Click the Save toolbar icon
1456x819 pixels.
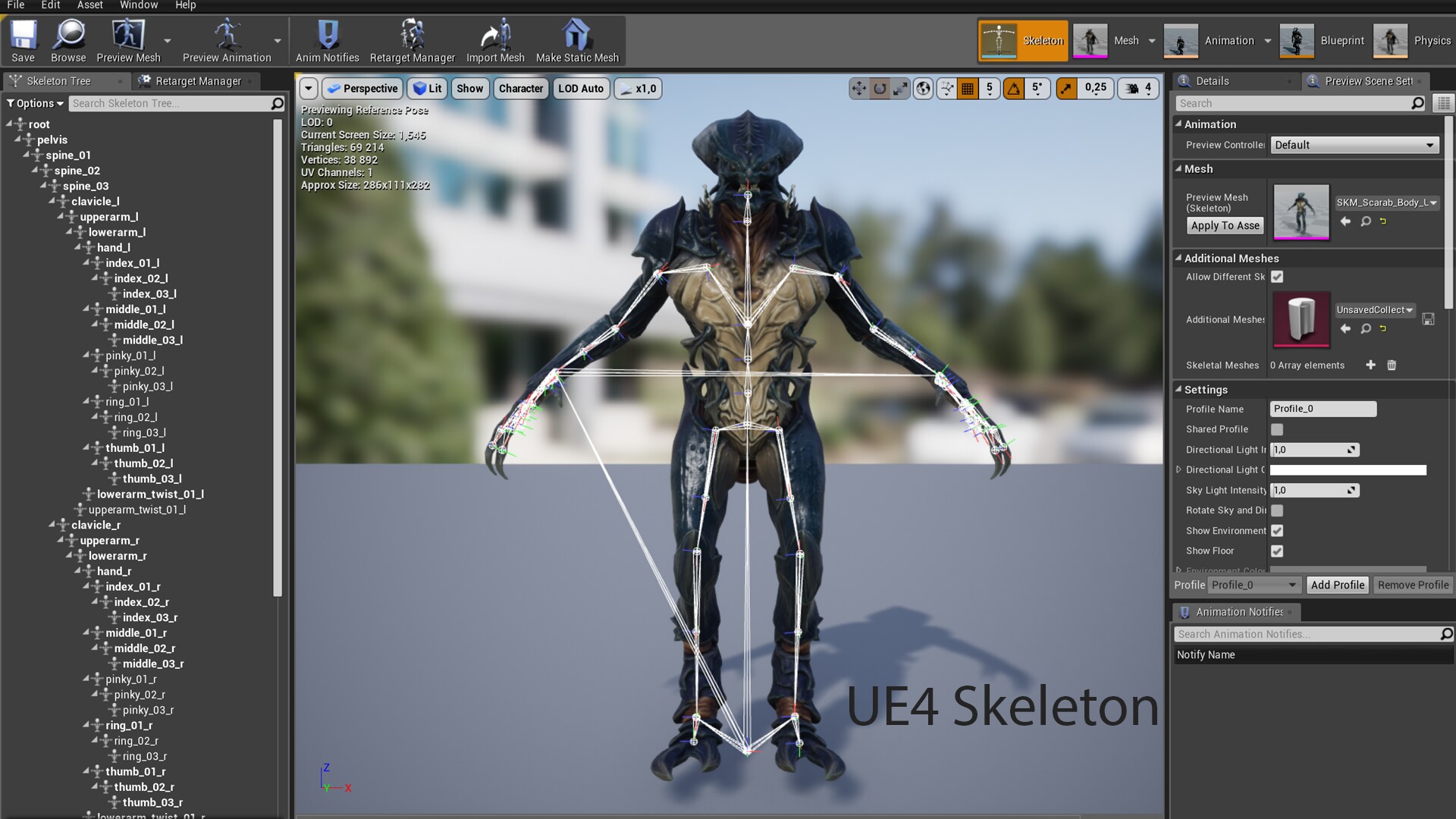click(23, 41)
